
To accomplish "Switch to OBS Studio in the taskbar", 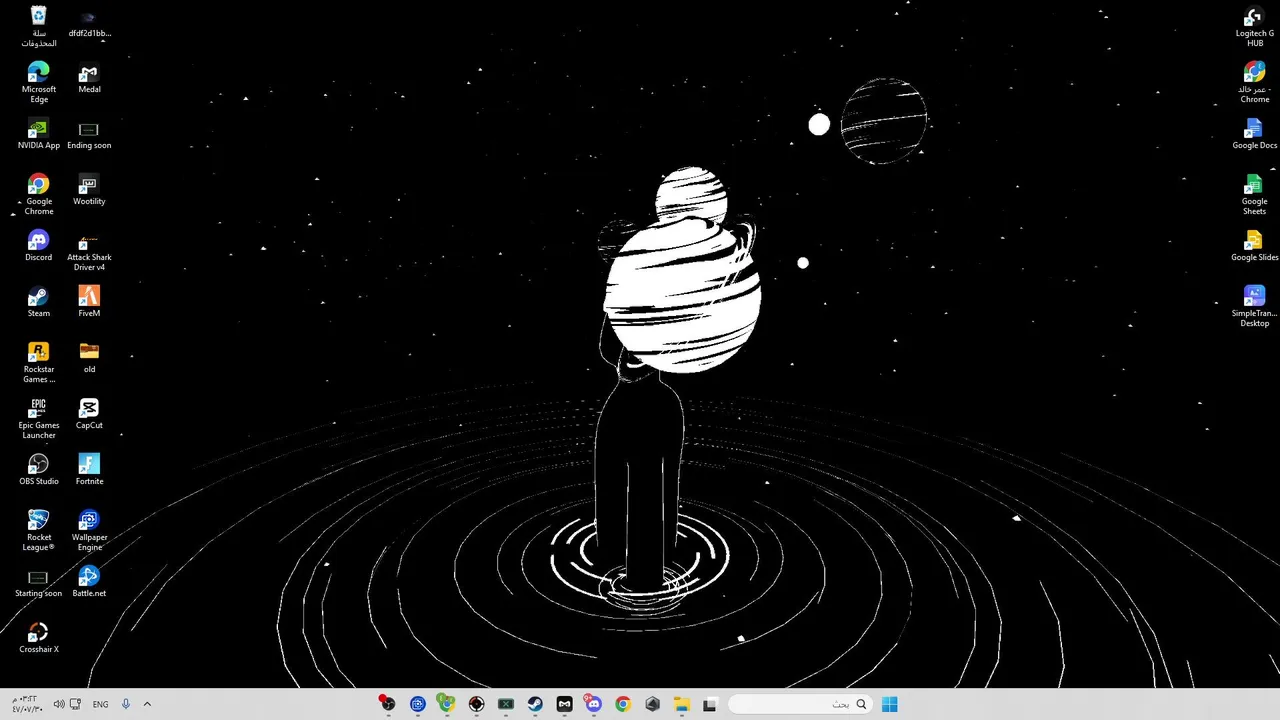I will click(x=387, y=704).
